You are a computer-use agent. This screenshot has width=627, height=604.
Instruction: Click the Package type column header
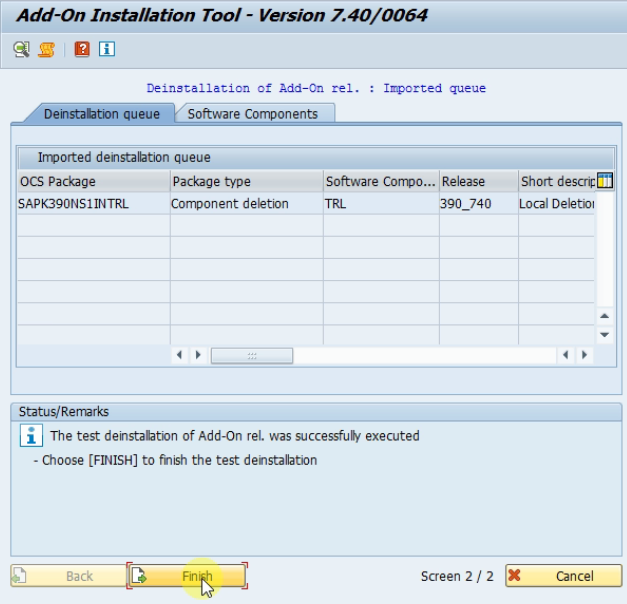pos(245,182)
